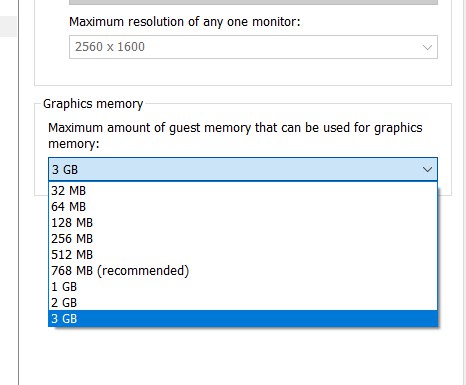The width and height of the screenshot is (466, 385).
Task: Click the Graphics memory group label
Action: tap(93, 104)
